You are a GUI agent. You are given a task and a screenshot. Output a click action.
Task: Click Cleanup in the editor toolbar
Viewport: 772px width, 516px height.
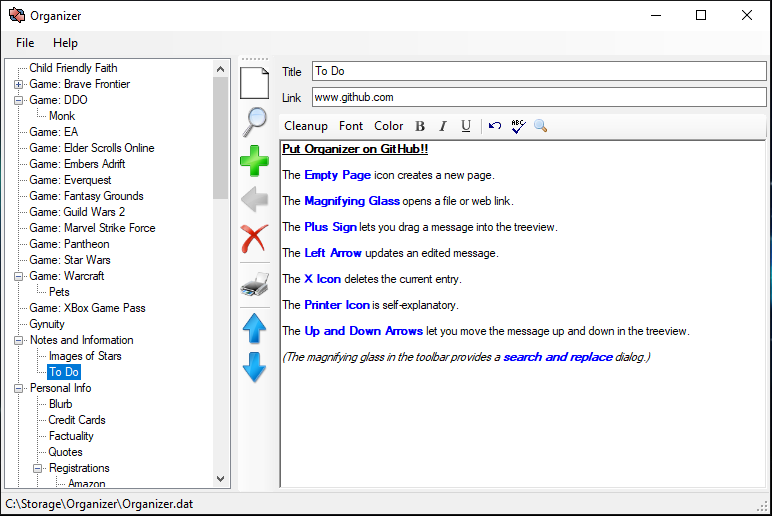(306, 126)
